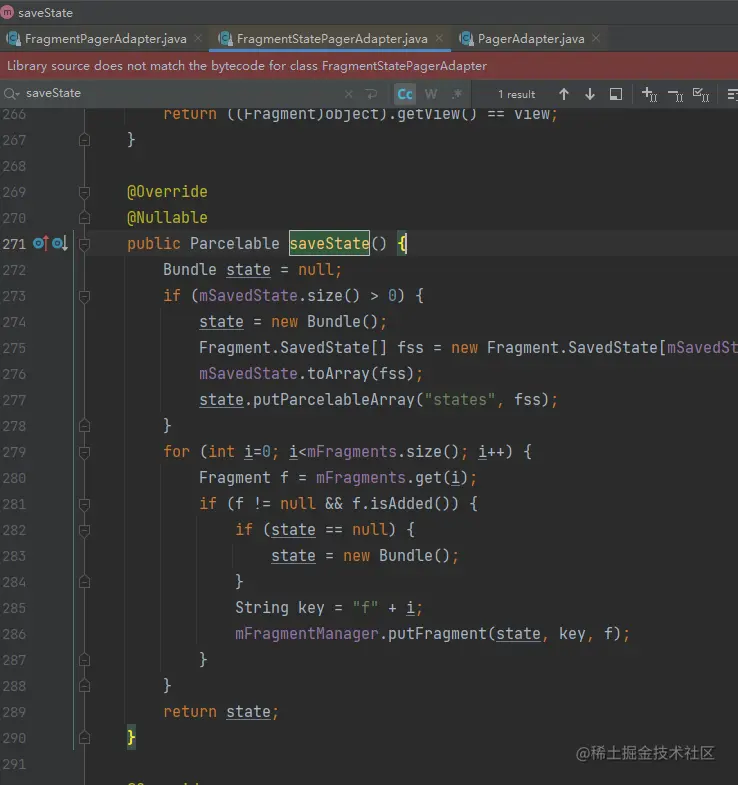The image size is (738, 785).
Task: Click 'Bundle state = null;' on line 272
Action: pos(252,270)
